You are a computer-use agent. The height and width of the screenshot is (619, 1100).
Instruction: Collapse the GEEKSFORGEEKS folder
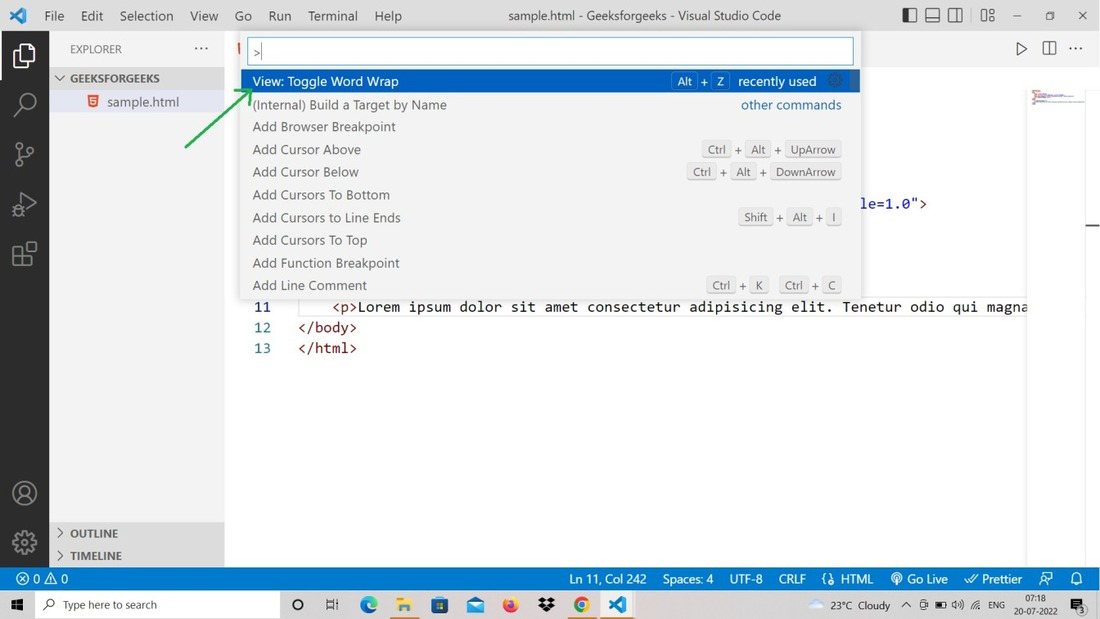coord(137,78)
